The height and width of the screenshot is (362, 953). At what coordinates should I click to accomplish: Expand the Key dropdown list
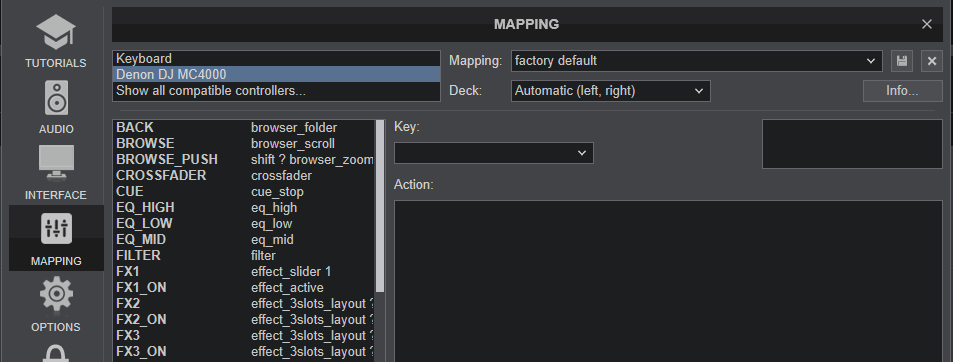pos(494,153)
